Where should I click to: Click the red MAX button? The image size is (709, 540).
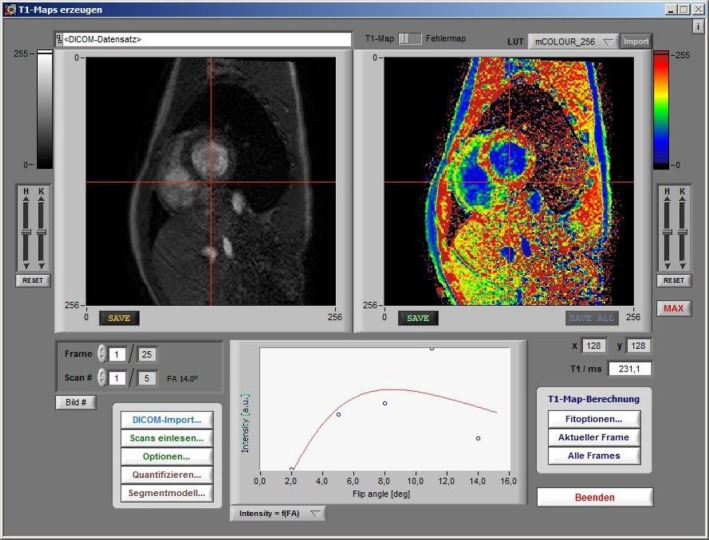tap(673, 308)
